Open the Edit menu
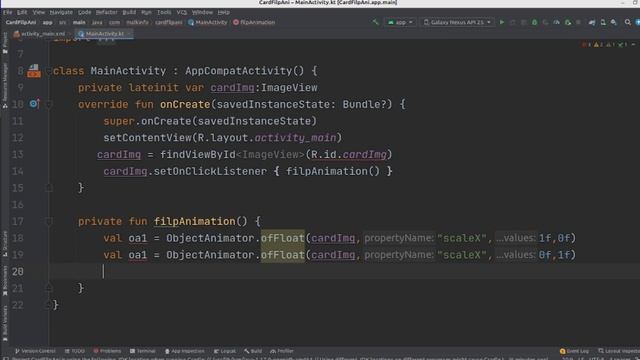Image resolution: width=640 pixels, height=360 pixels. [22, 12]
